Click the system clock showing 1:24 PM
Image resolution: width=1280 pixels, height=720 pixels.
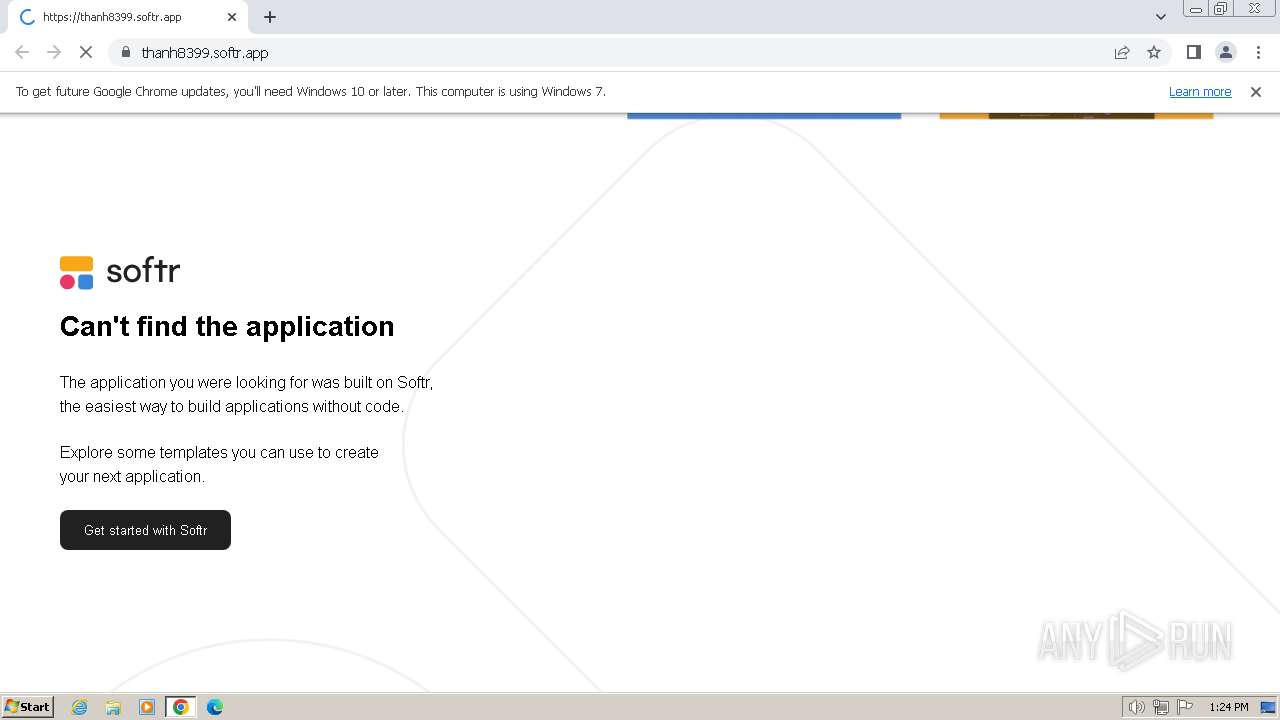1228,707
